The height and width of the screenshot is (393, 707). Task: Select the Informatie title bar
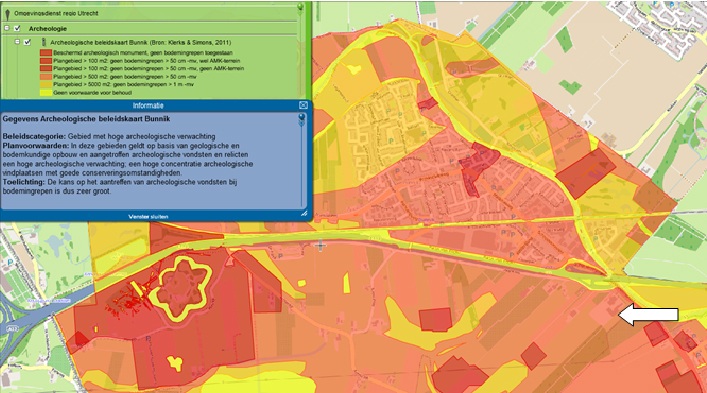[148, 105]
